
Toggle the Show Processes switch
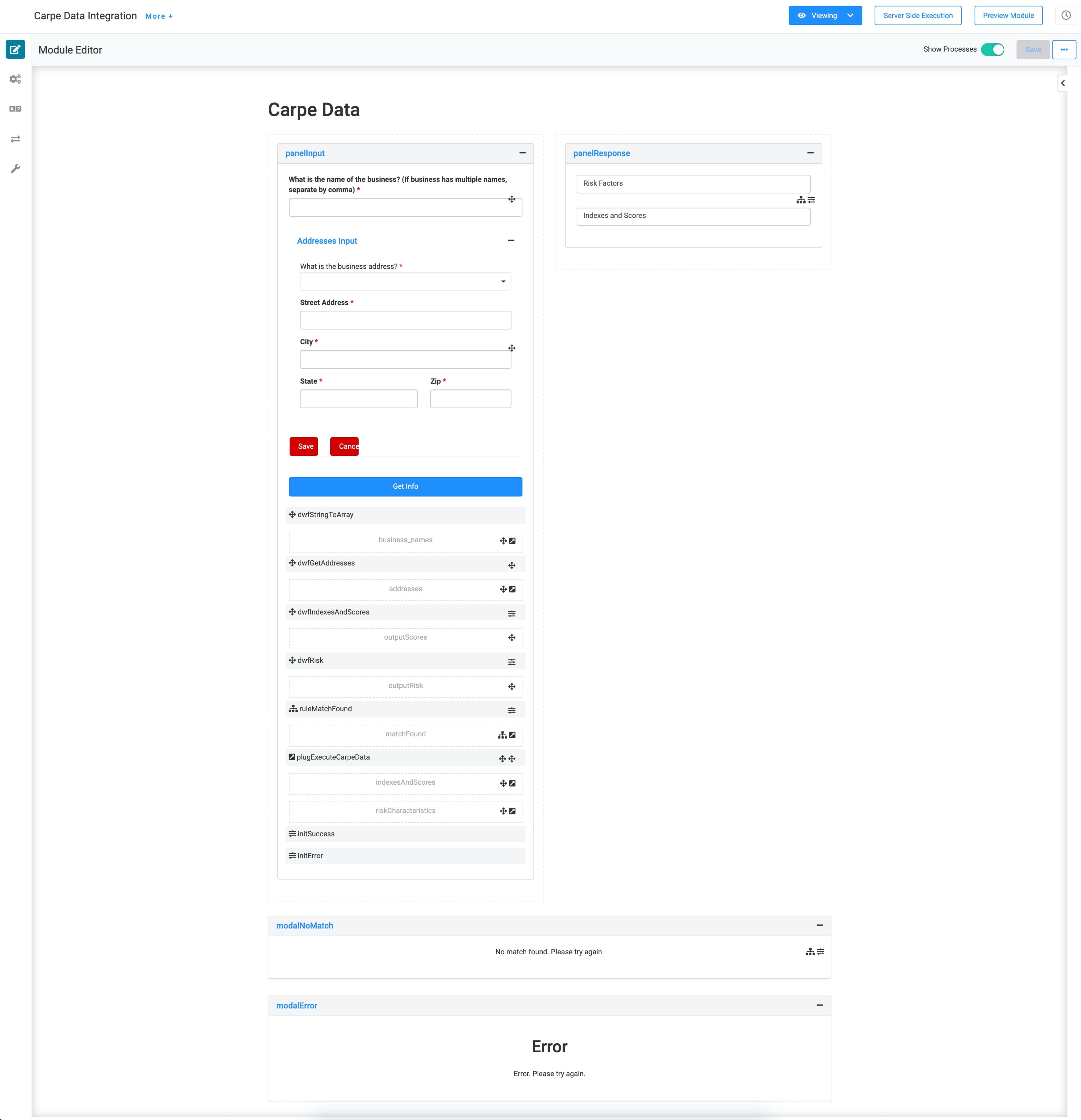click(x=992, y=50)
